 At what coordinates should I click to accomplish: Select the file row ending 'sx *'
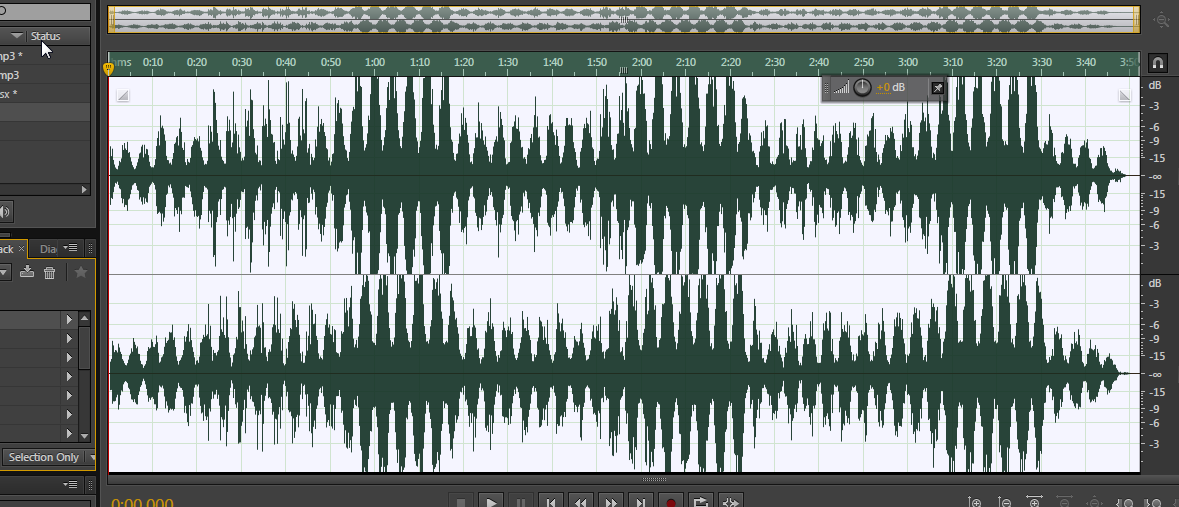pos(44,94)
